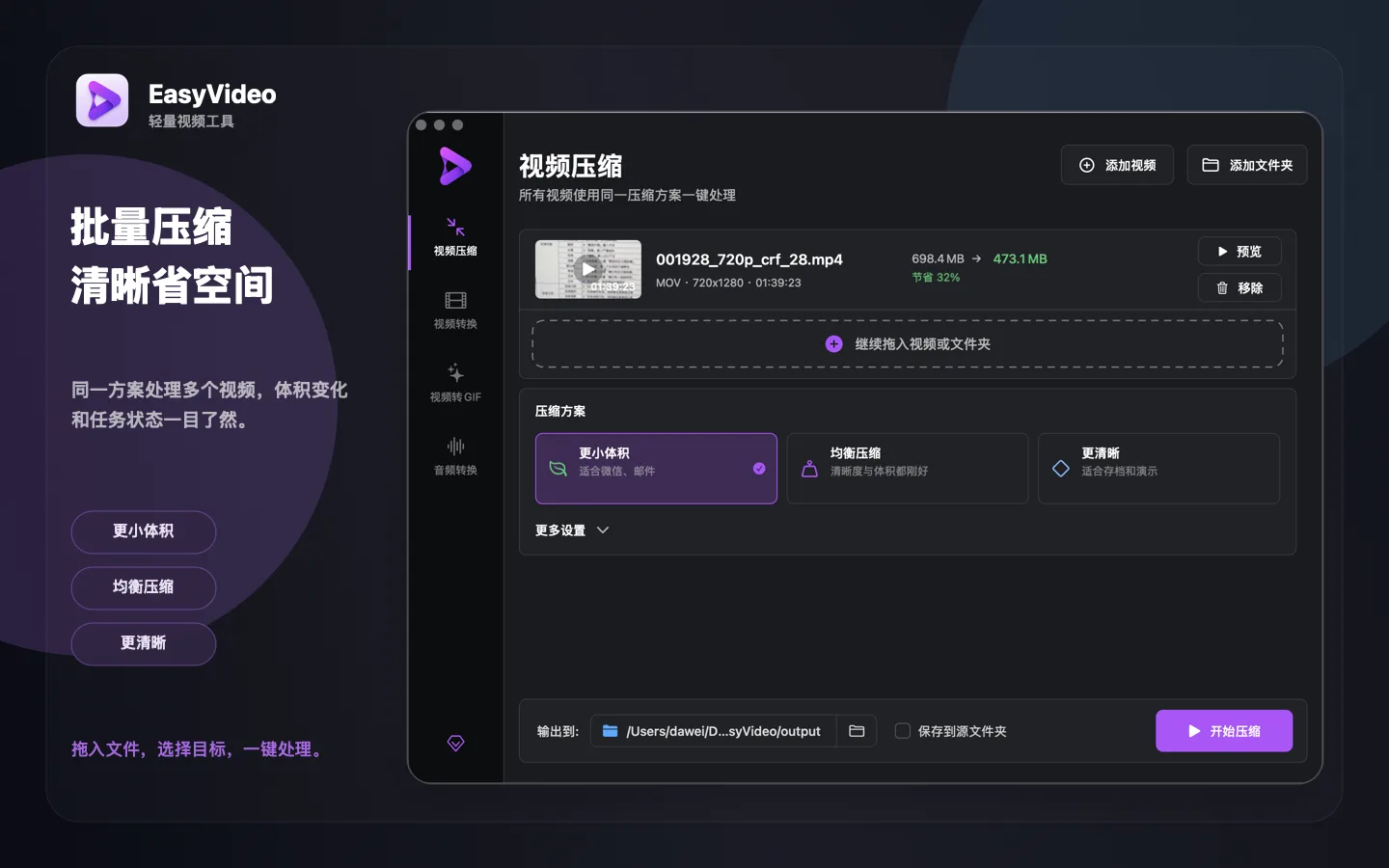Select the 均衡压缩 compression preset
1389x868 pixels.
[x=907, y=468]
